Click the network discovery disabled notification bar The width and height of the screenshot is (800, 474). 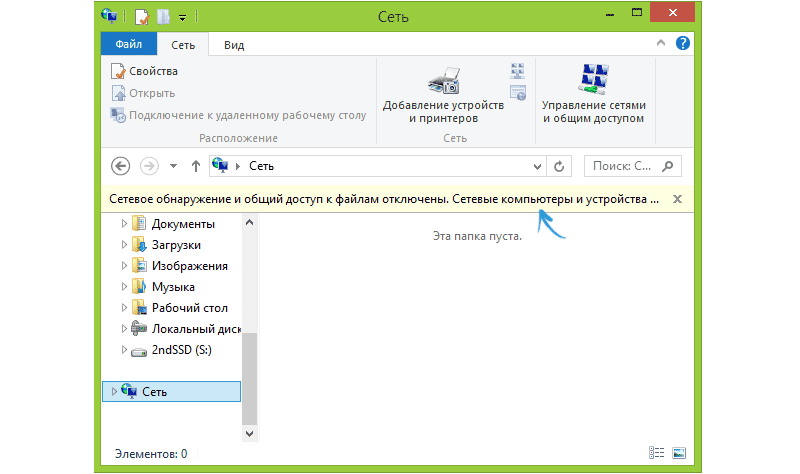pos(384,199)
